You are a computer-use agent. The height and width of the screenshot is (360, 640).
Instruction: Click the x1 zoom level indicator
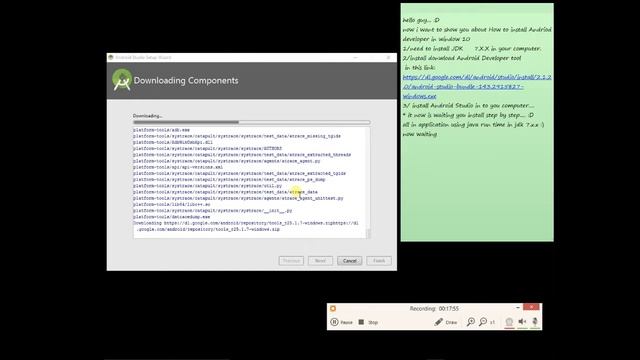pyautogui.click(x=492, y=322)
